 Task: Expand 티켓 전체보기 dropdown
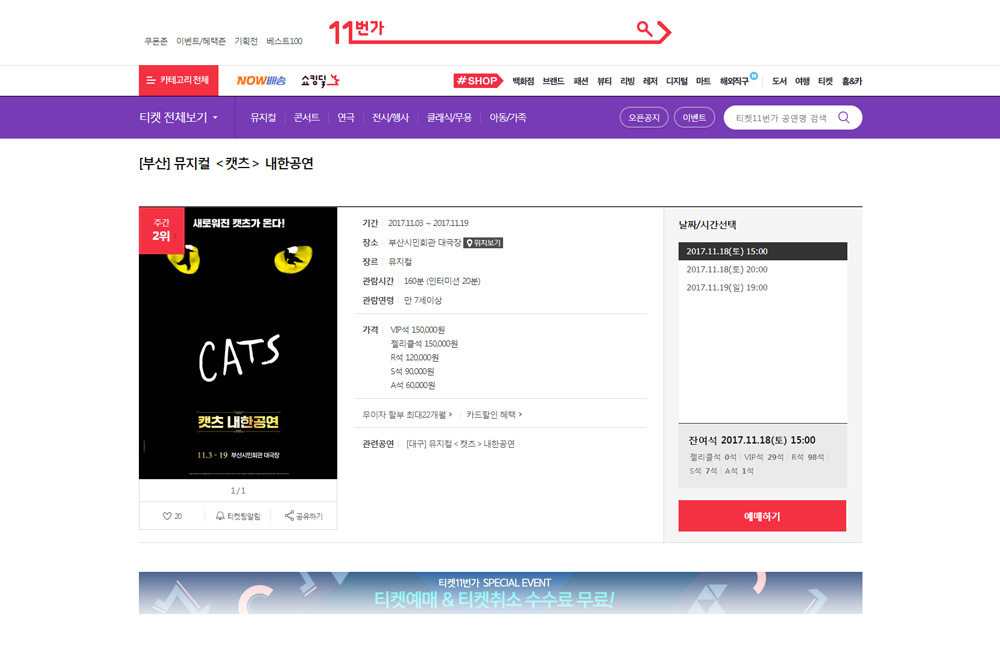(179, 117)
